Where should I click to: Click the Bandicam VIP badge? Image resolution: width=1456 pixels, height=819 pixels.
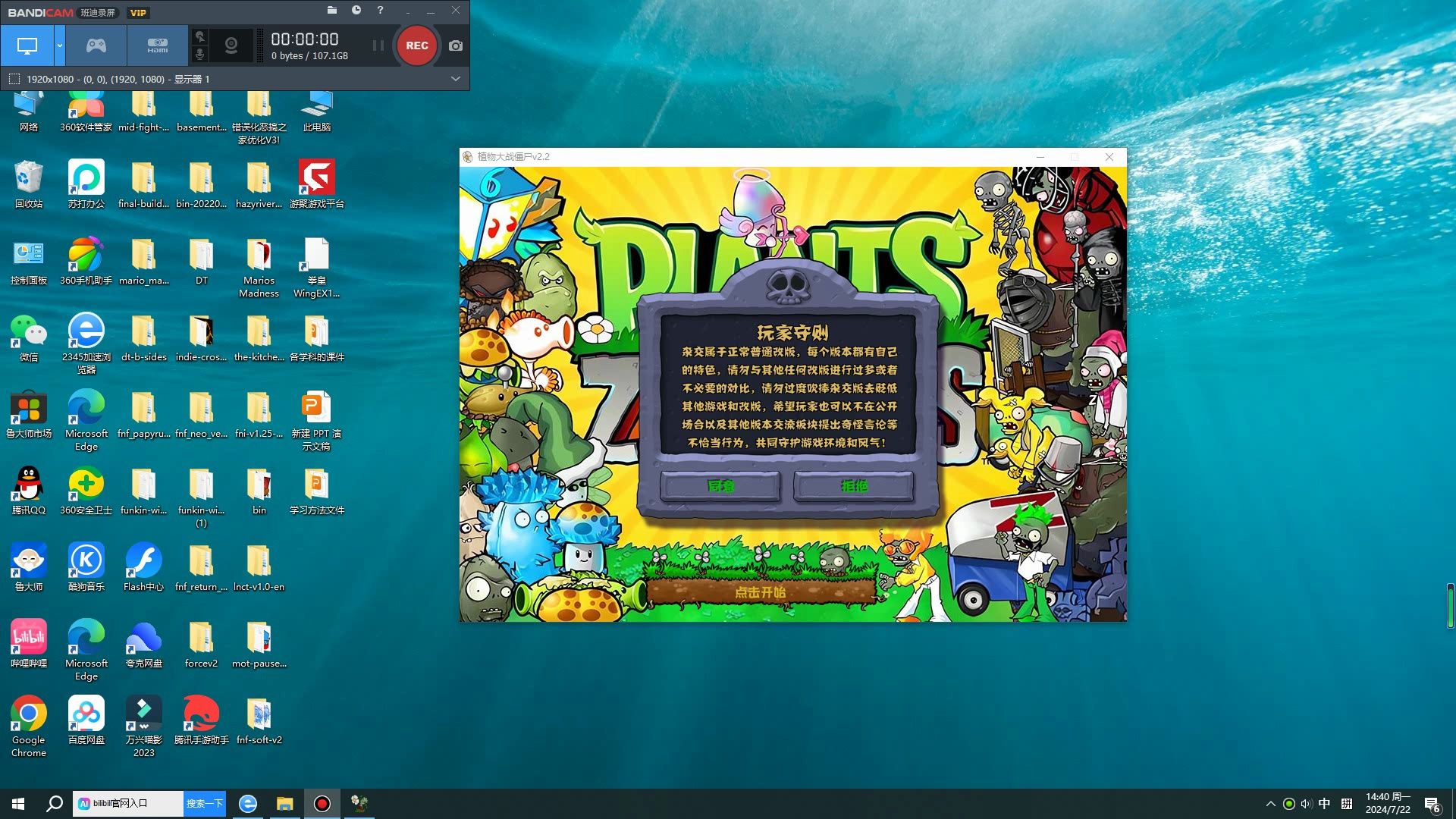coord(138,13)
